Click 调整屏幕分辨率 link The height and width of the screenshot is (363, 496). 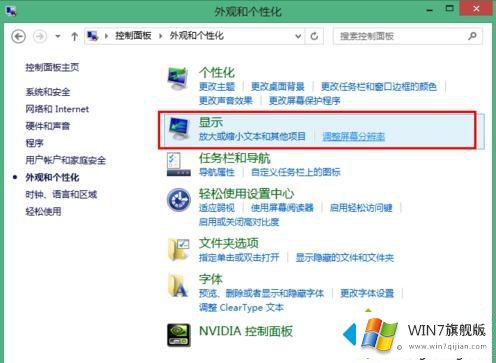[354, 136]
